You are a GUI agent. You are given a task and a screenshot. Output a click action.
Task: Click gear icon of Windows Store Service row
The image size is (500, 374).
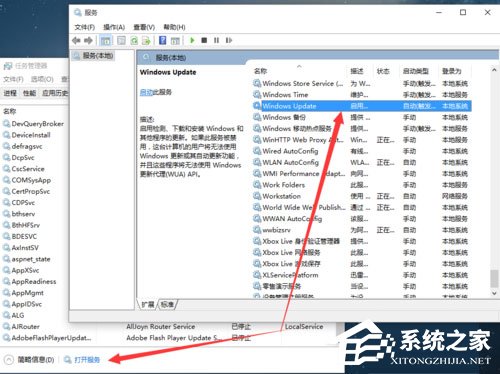coord(257,83)
